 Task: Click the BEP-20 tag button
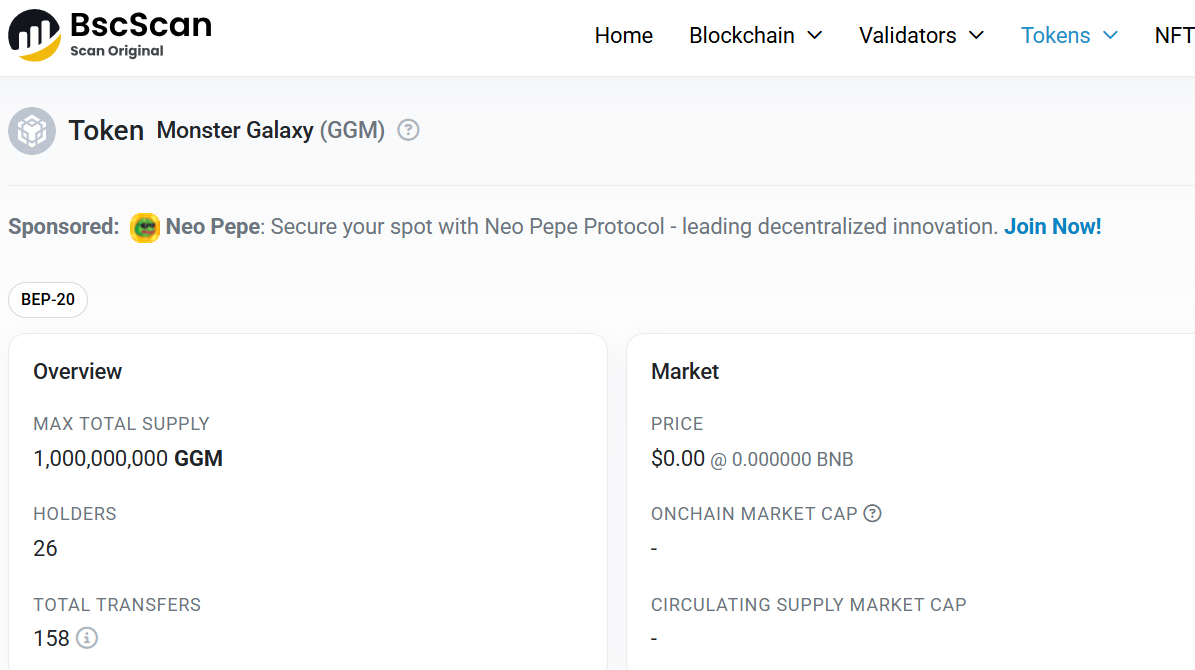coord(48,300)
